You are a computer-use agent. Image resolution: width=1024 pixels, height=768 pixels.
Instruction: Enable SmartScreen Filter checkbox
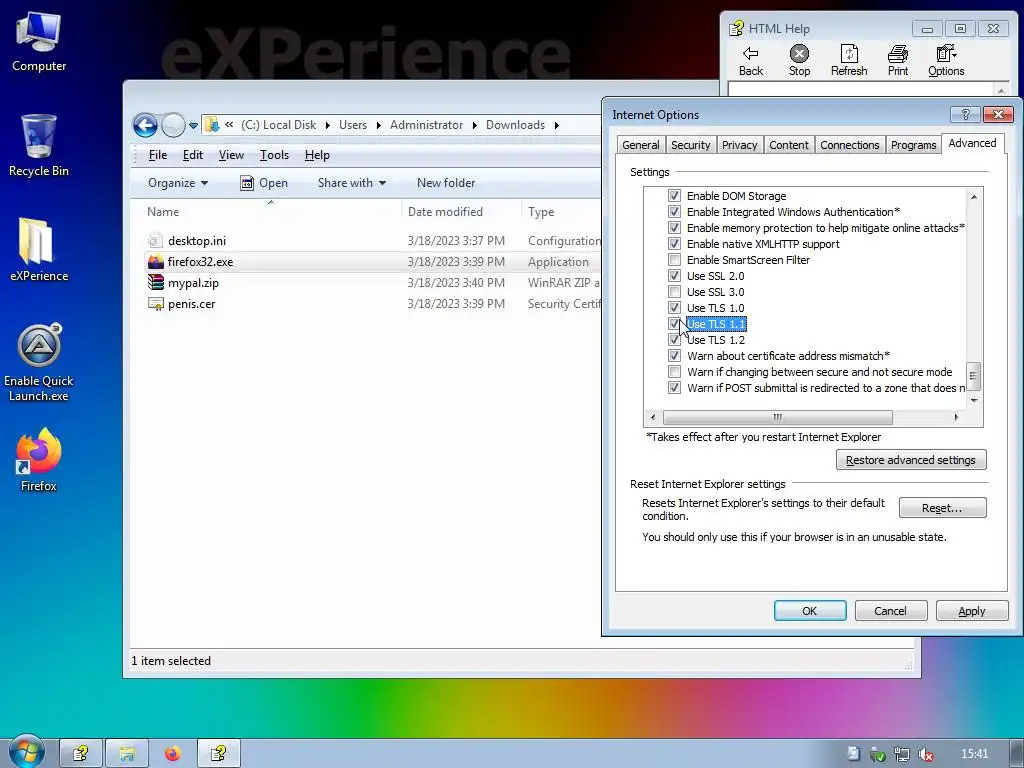click(674, 259)
